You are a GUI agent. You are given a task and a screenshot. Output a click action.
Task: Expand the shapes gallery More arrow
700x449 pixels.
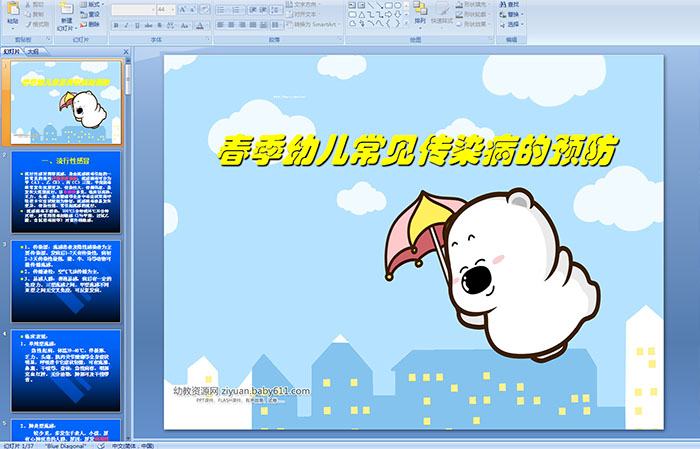tap(406, 23)
